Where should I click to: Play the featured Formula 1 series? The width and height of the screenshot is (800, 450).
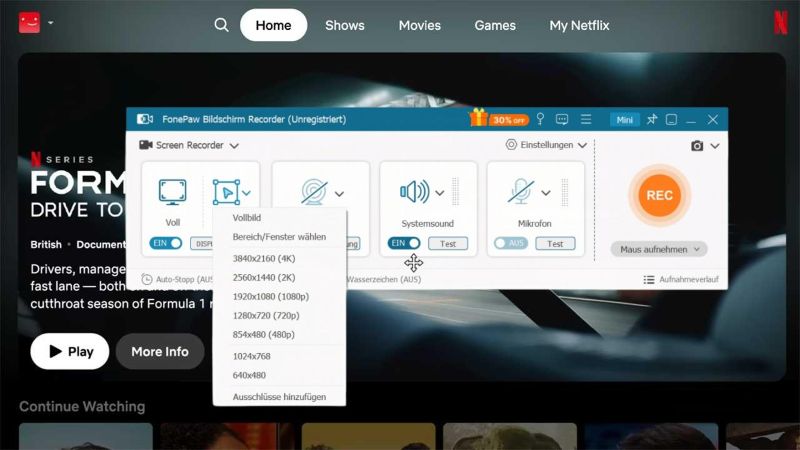click(69, 352)
